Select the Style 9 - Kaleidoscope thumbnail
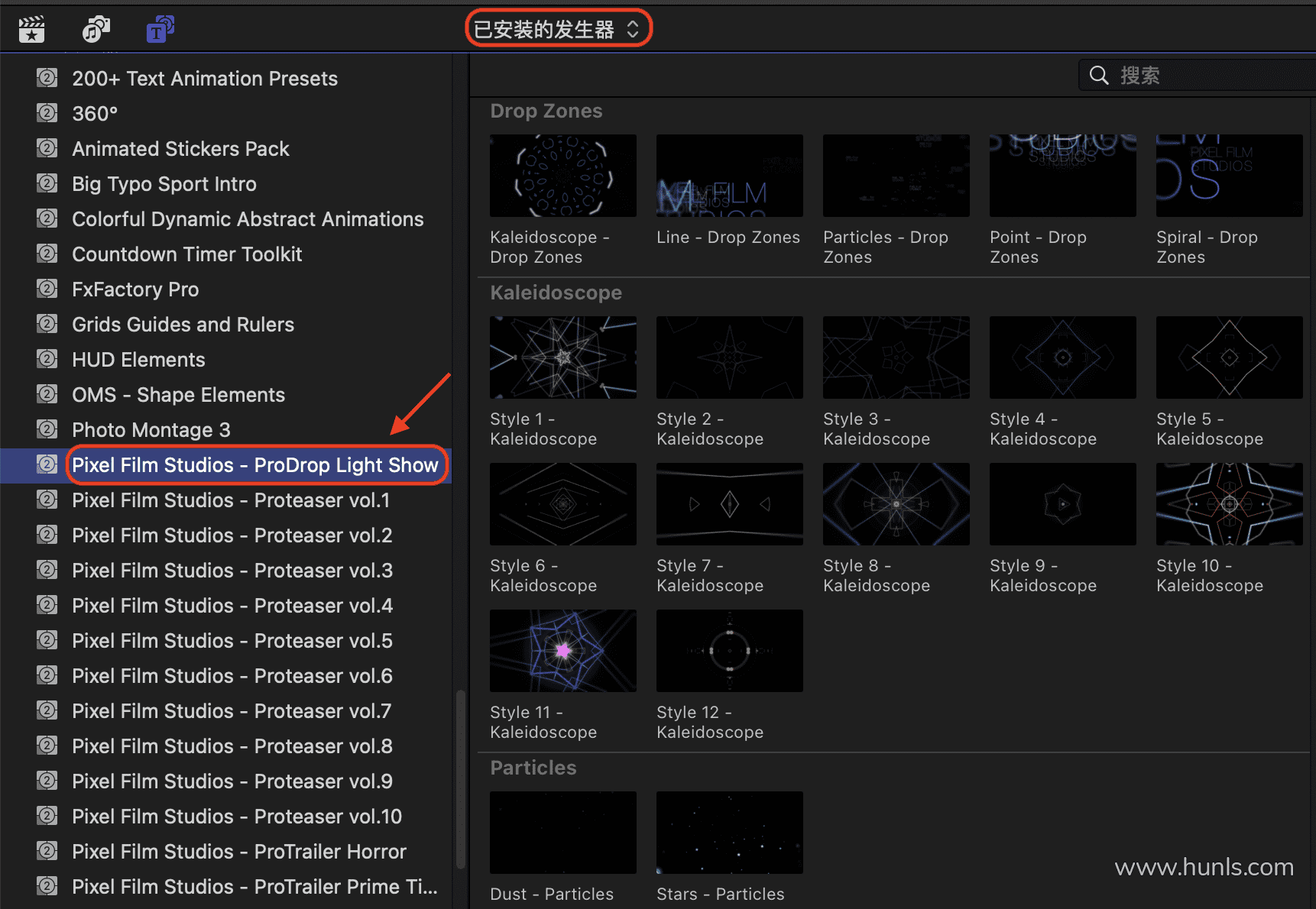Viewport: 1316px width, 909px height. [1063, 504]
